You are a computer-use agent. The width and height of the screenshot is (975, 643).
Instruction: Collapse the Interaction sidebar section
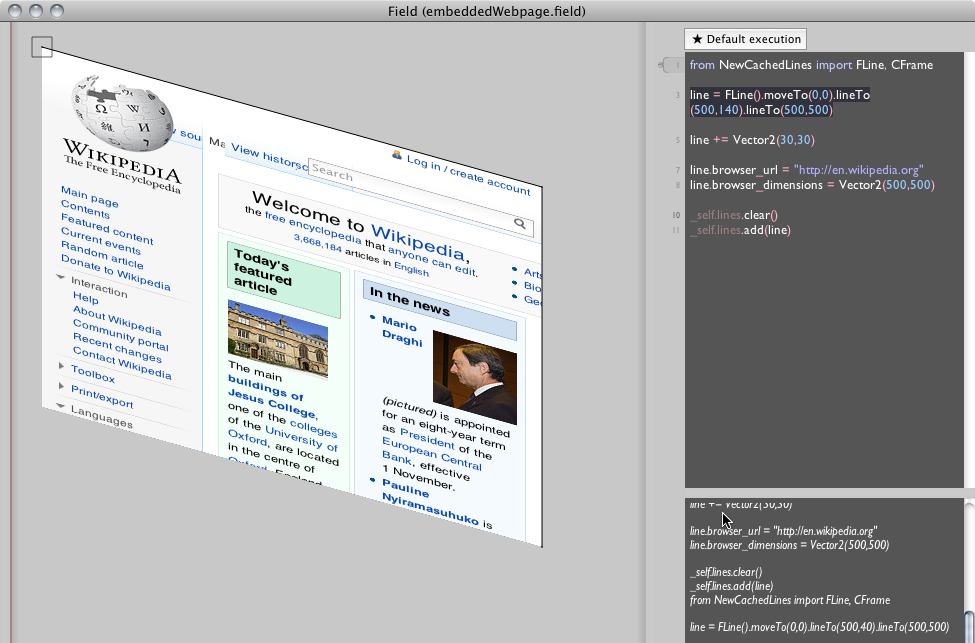61,277
